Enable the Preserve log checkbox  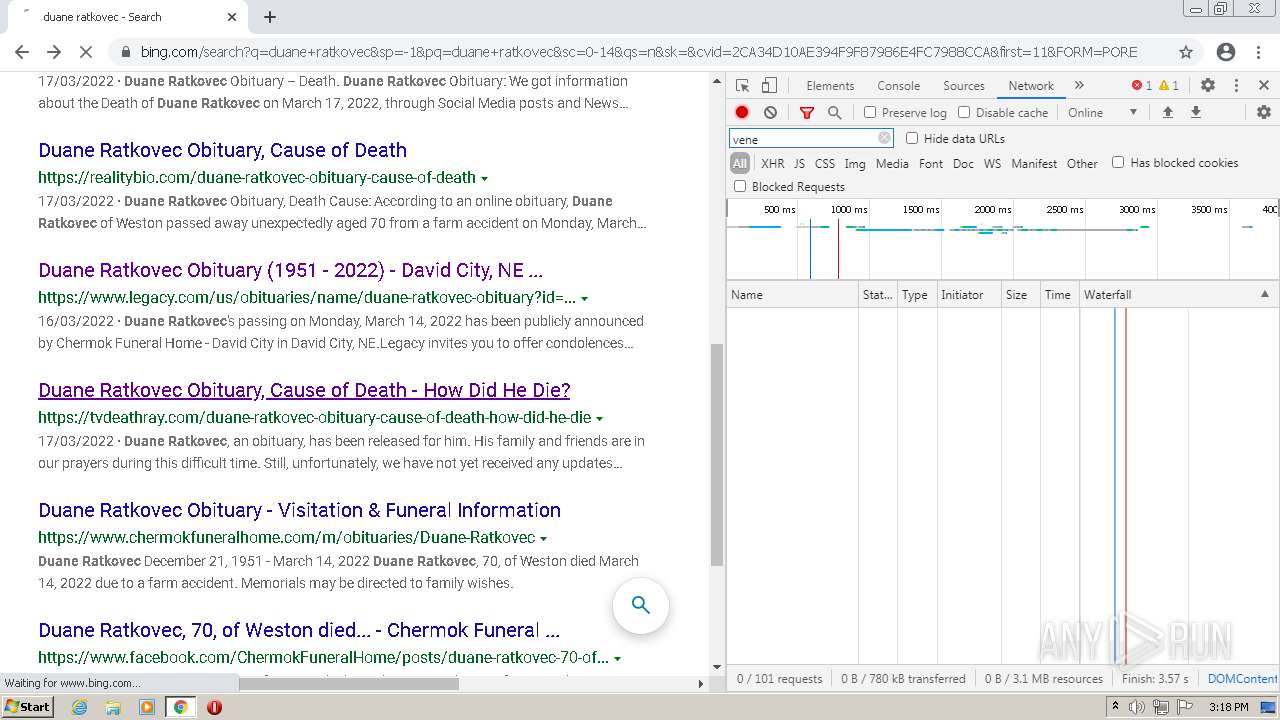click(870, 113)
